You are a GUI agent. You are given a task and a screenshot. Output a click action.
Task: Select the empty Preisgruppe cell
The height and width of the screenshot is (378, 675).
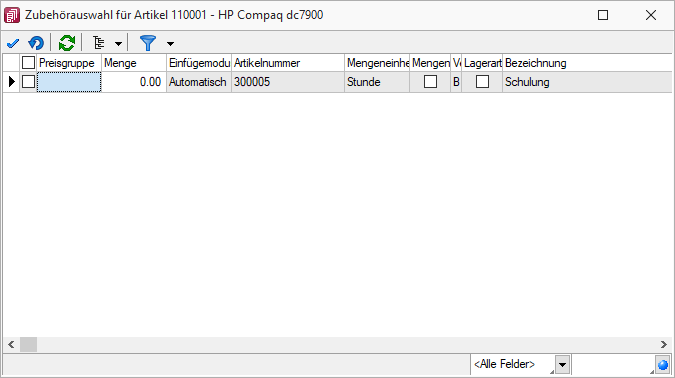tap(69, 82)
